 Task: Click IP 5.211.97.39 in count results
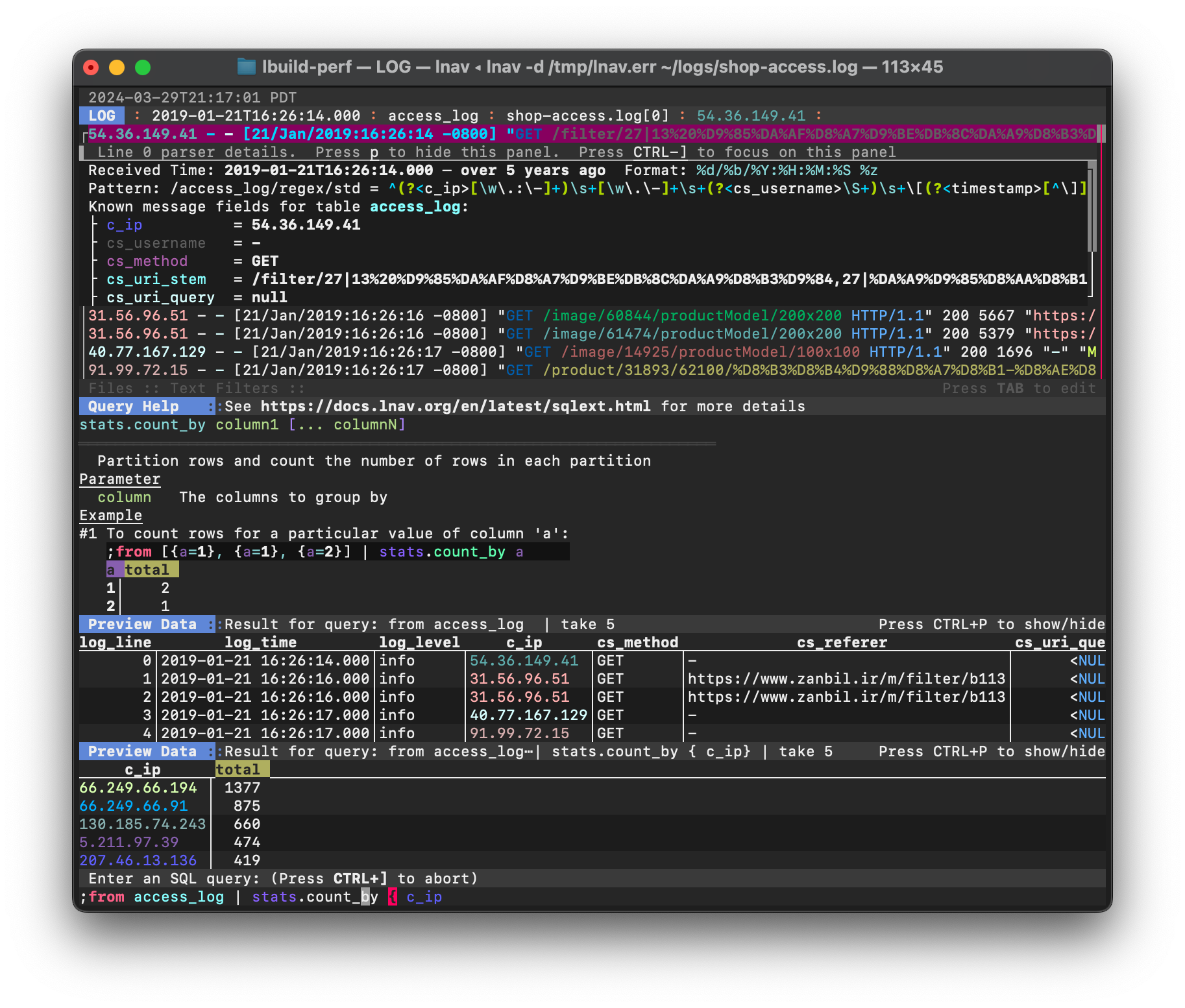(128, 842)
